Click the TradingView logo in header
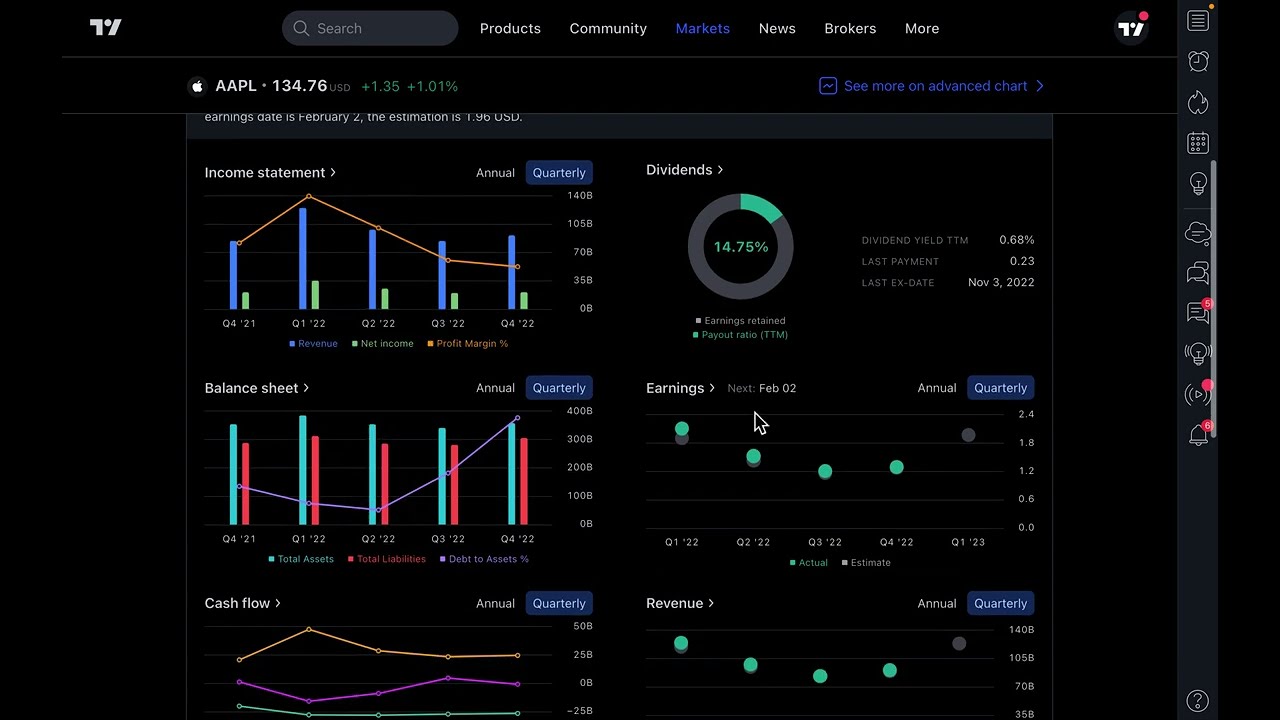 click(x=106, y=28)
